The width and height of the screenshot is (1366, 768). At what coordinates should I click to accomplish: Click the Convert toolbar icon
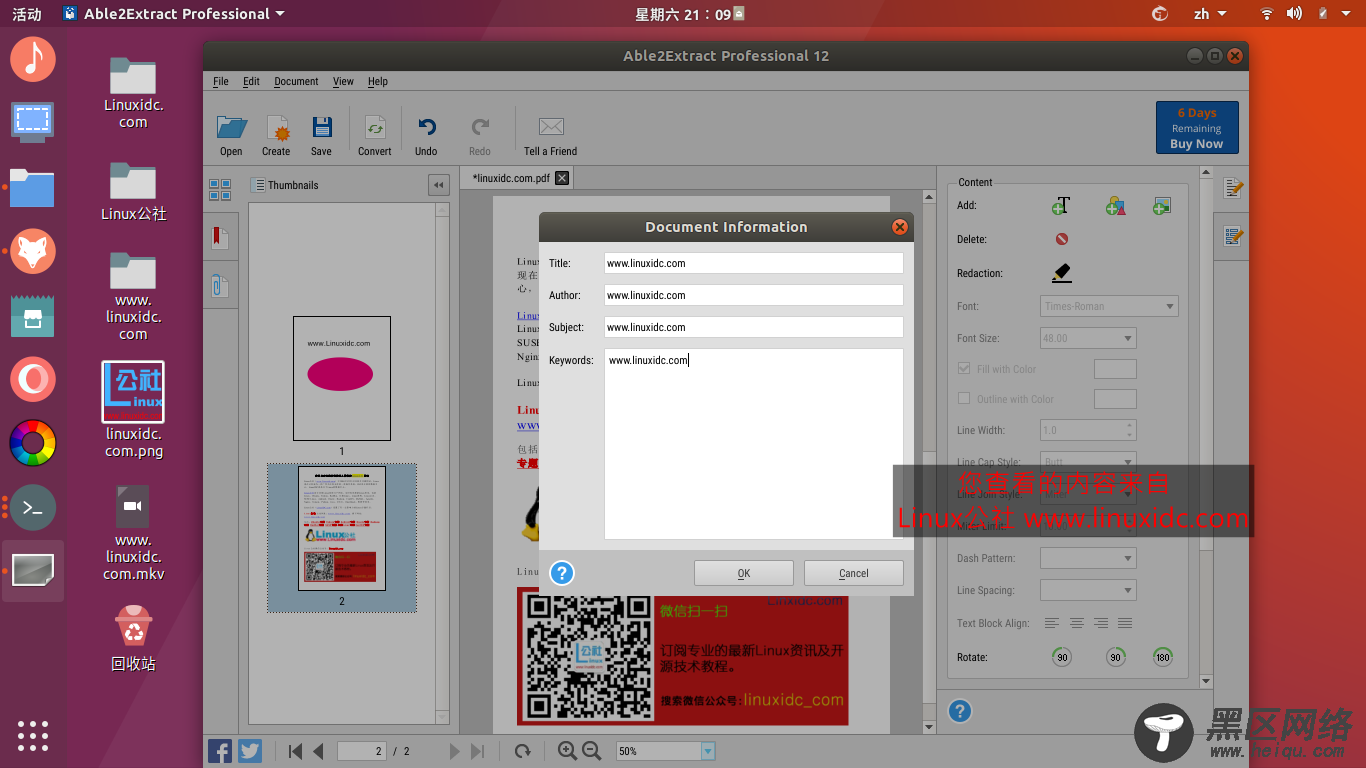375,128
